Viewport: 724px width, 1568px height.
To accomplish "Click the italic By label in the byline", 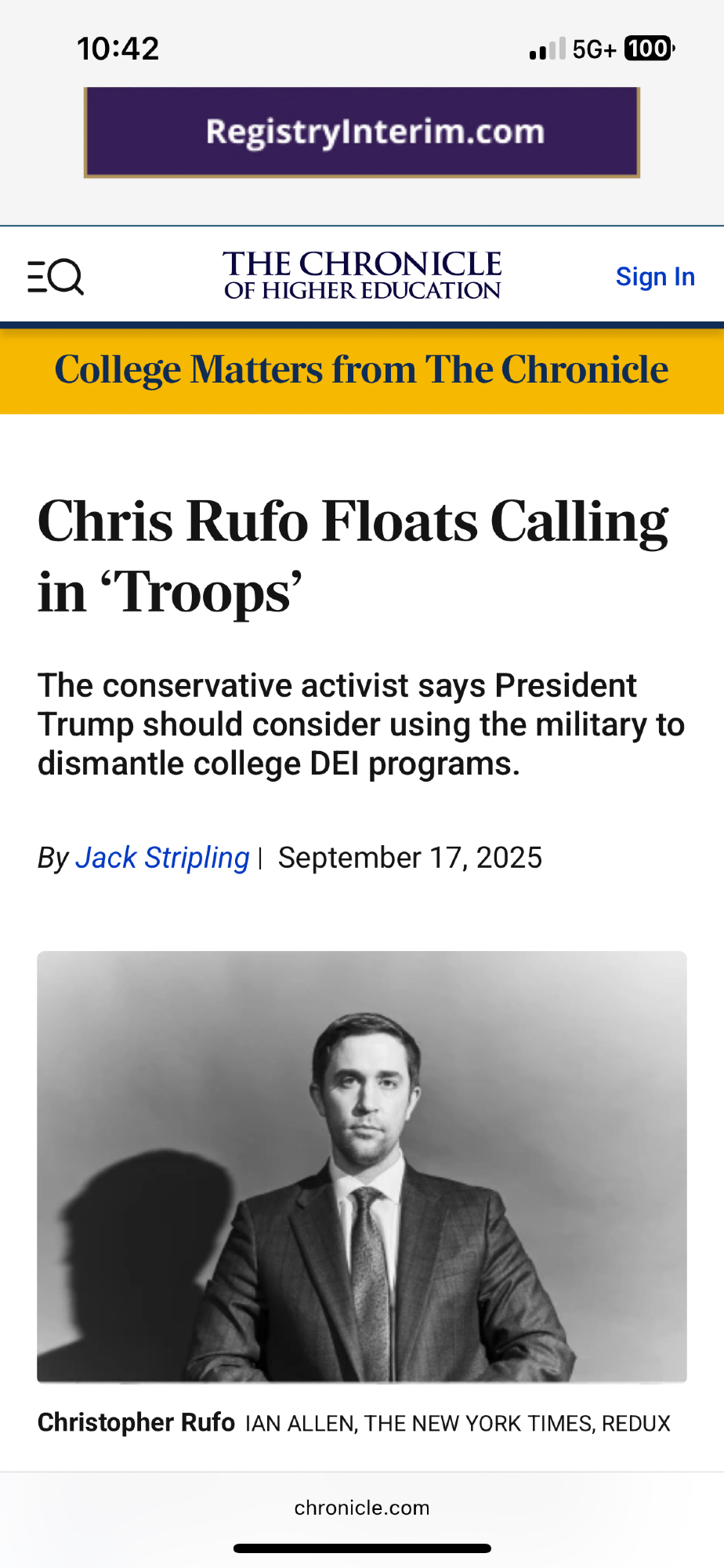I will click(x=53, y=858).
